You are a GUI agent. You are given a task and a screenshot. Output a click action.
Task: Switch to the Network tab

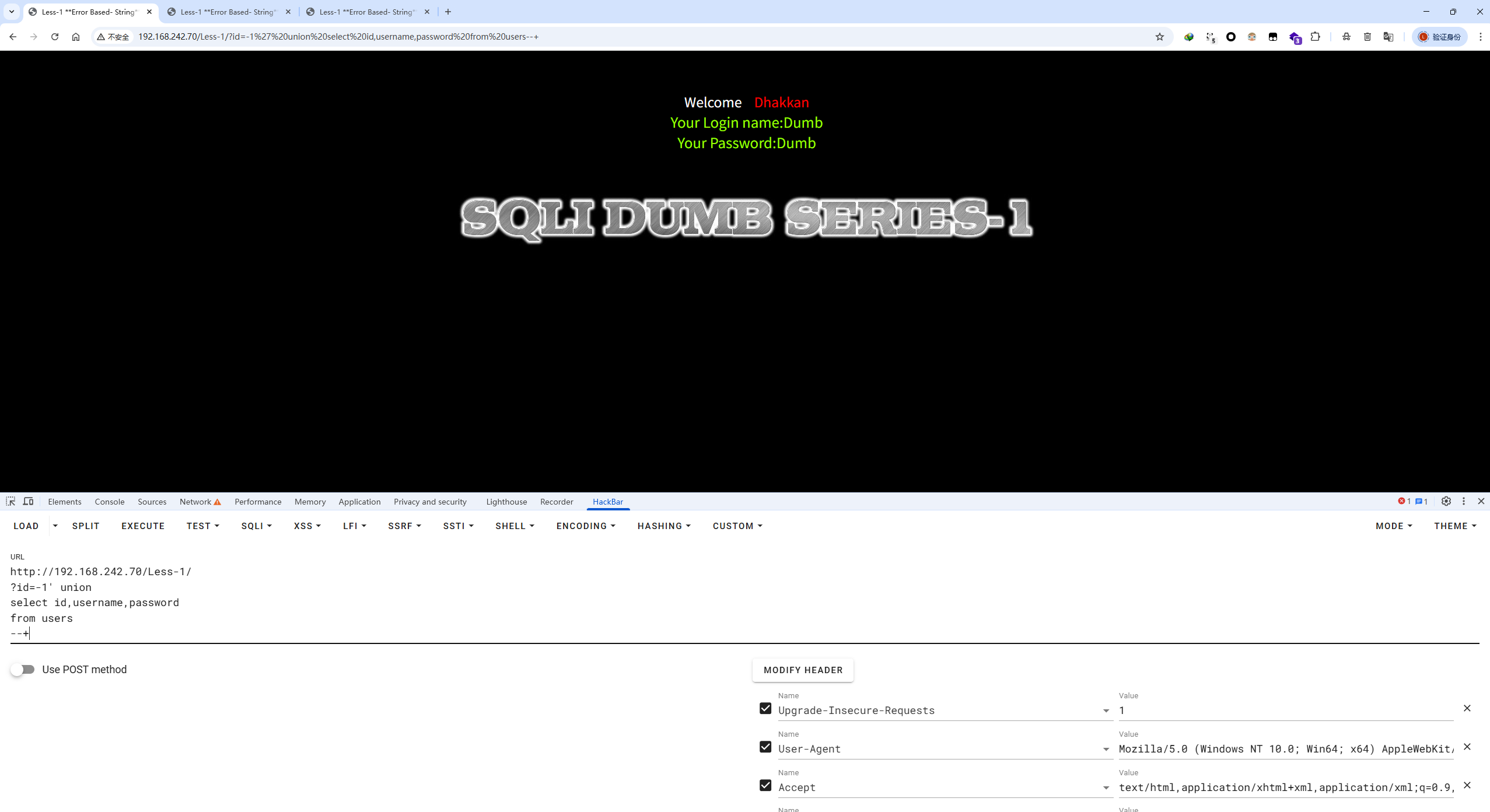tap(200, 502)
